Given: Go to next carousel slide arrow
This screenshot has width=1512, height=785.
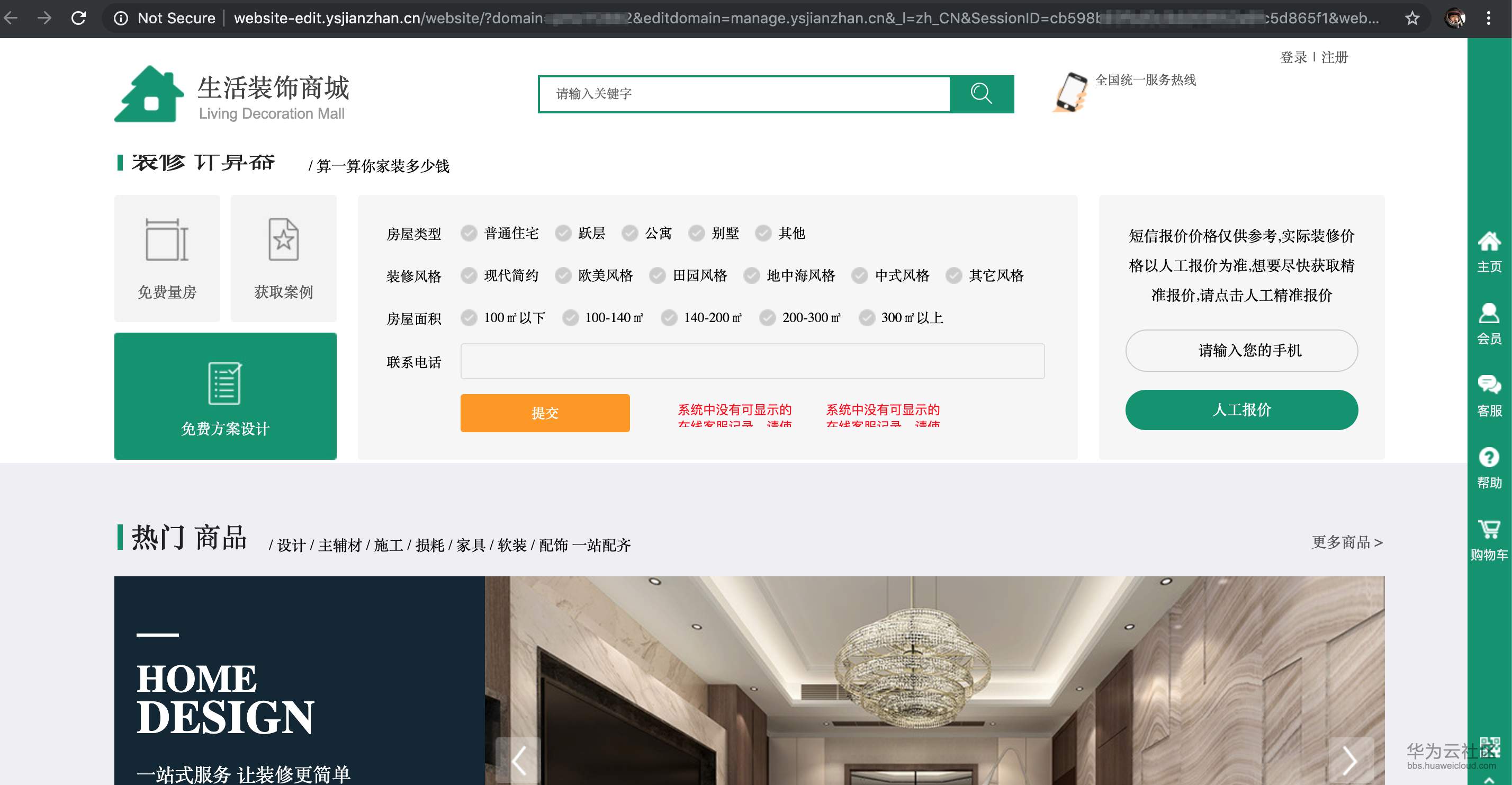Looking at the screenshot, I should [x=1349, y=760].
